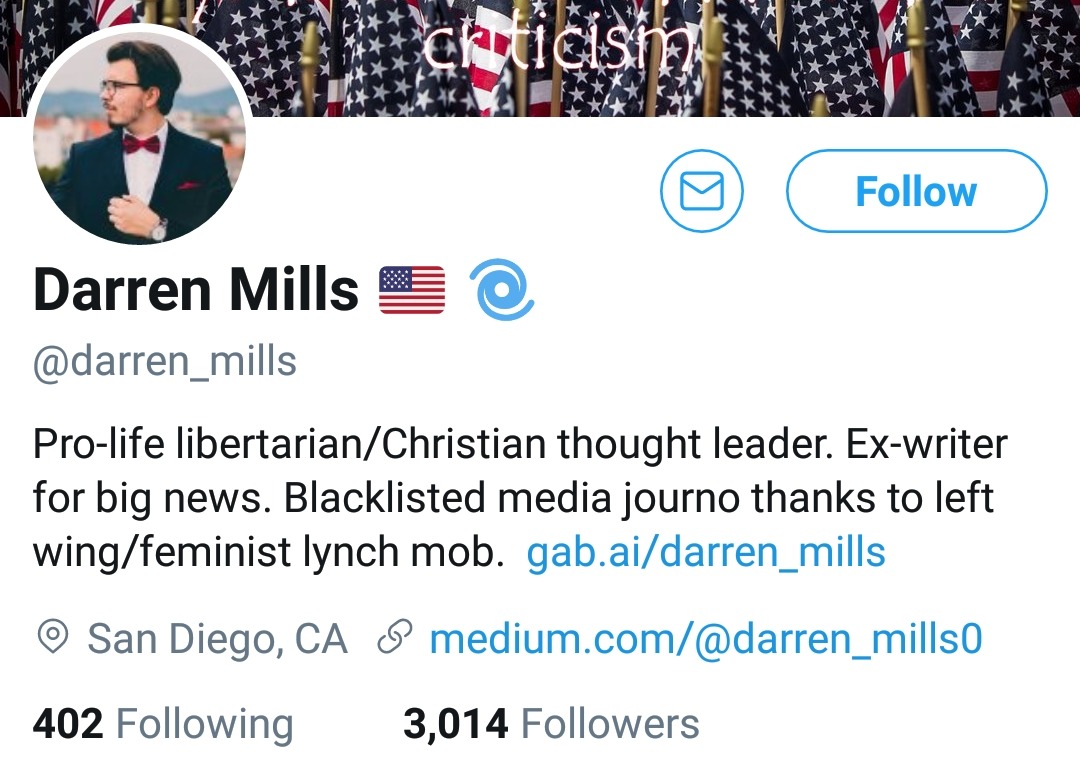Tap the Darren Mills display name
1080x758 pixels.
(196, 291)
